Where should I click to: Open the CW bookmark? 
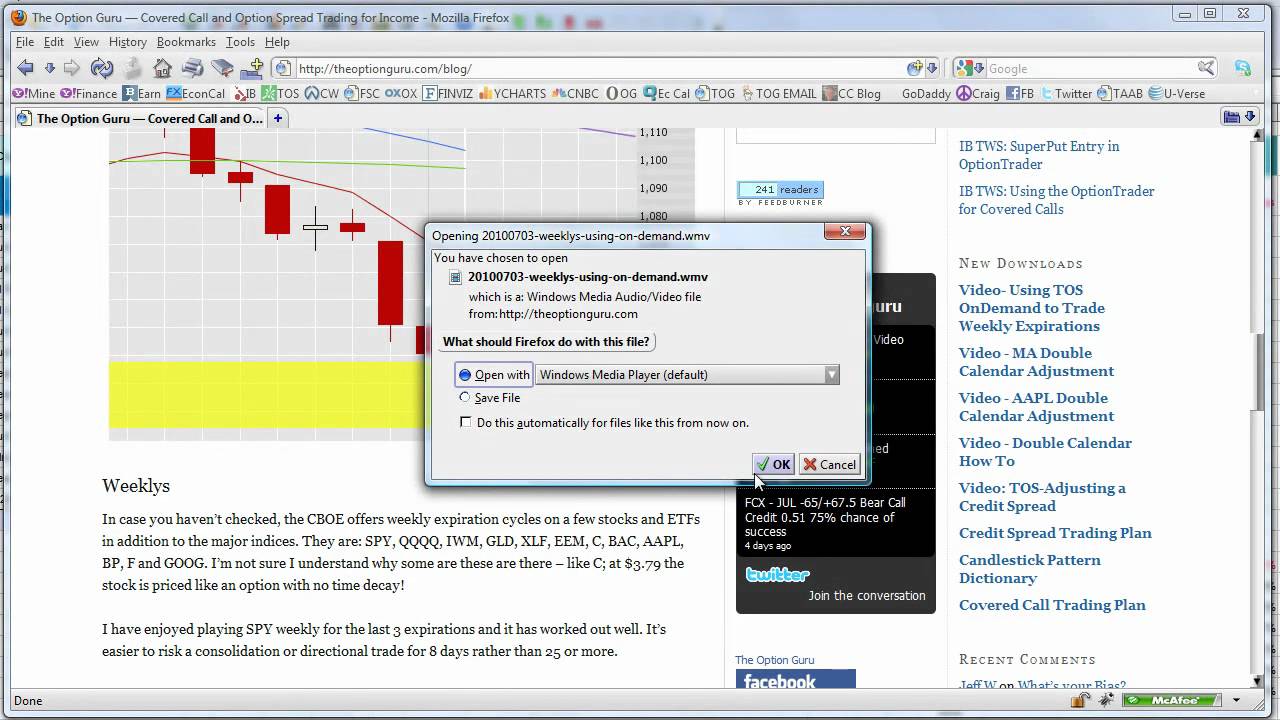[321, 93]
